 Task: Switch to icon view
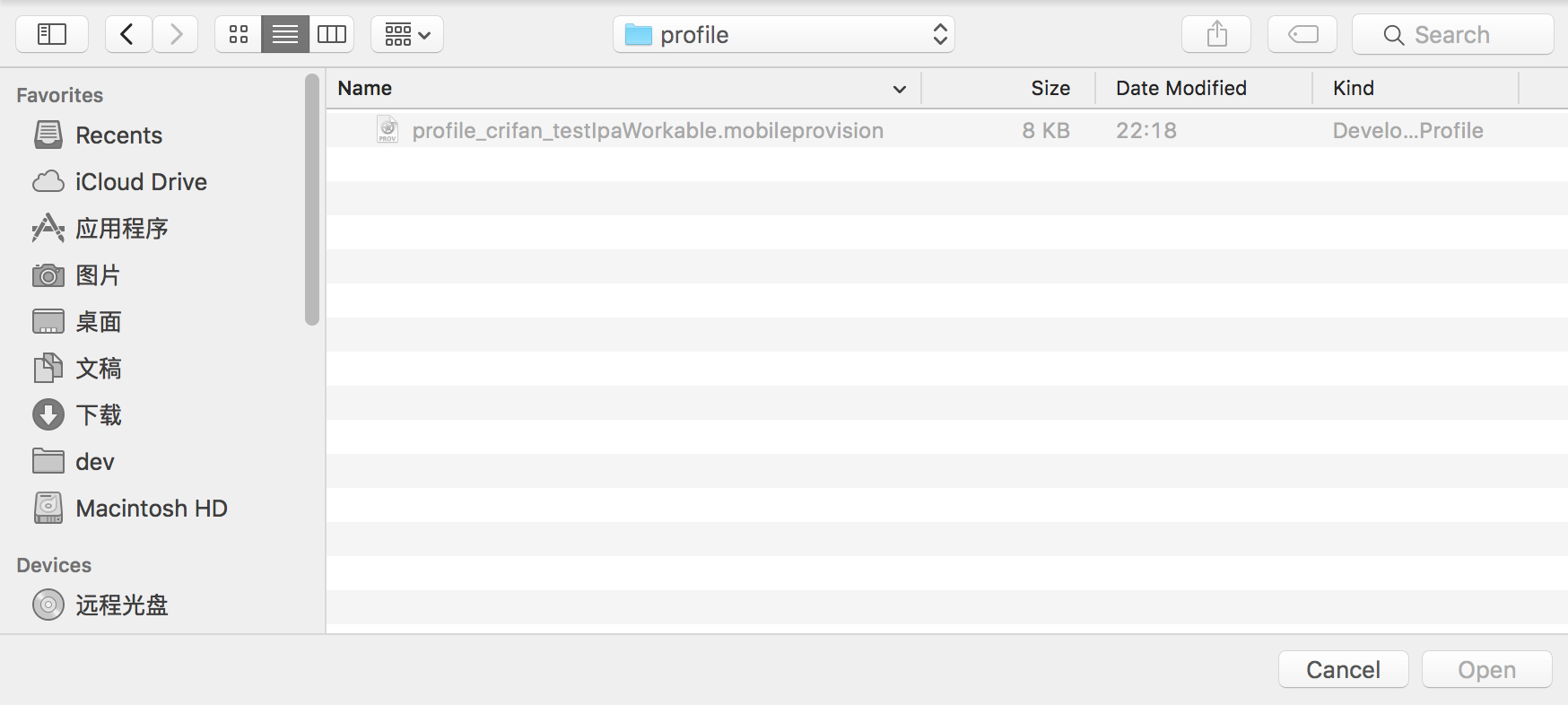(239, 35)
